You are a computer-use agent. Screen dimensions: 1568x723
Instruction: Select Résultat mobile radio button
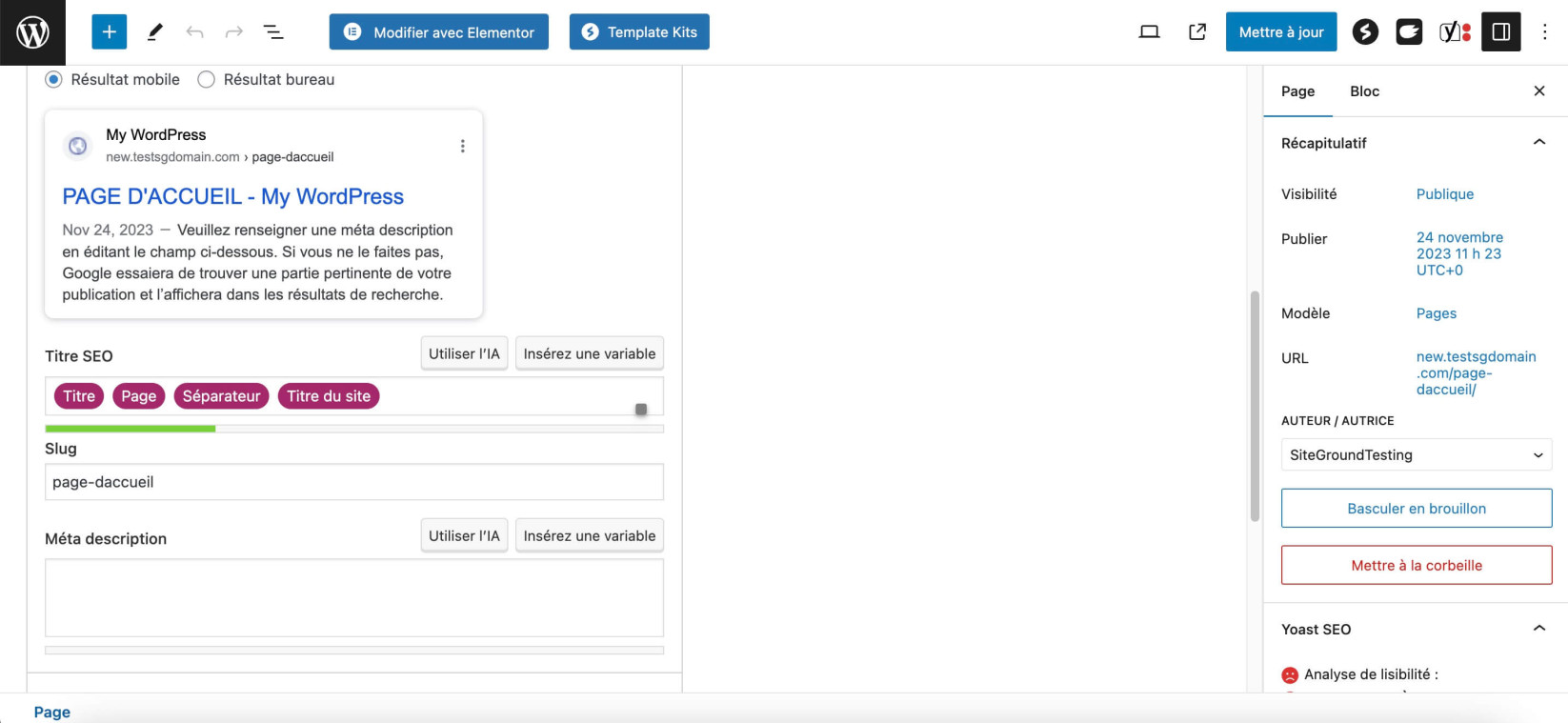[53, 80]
